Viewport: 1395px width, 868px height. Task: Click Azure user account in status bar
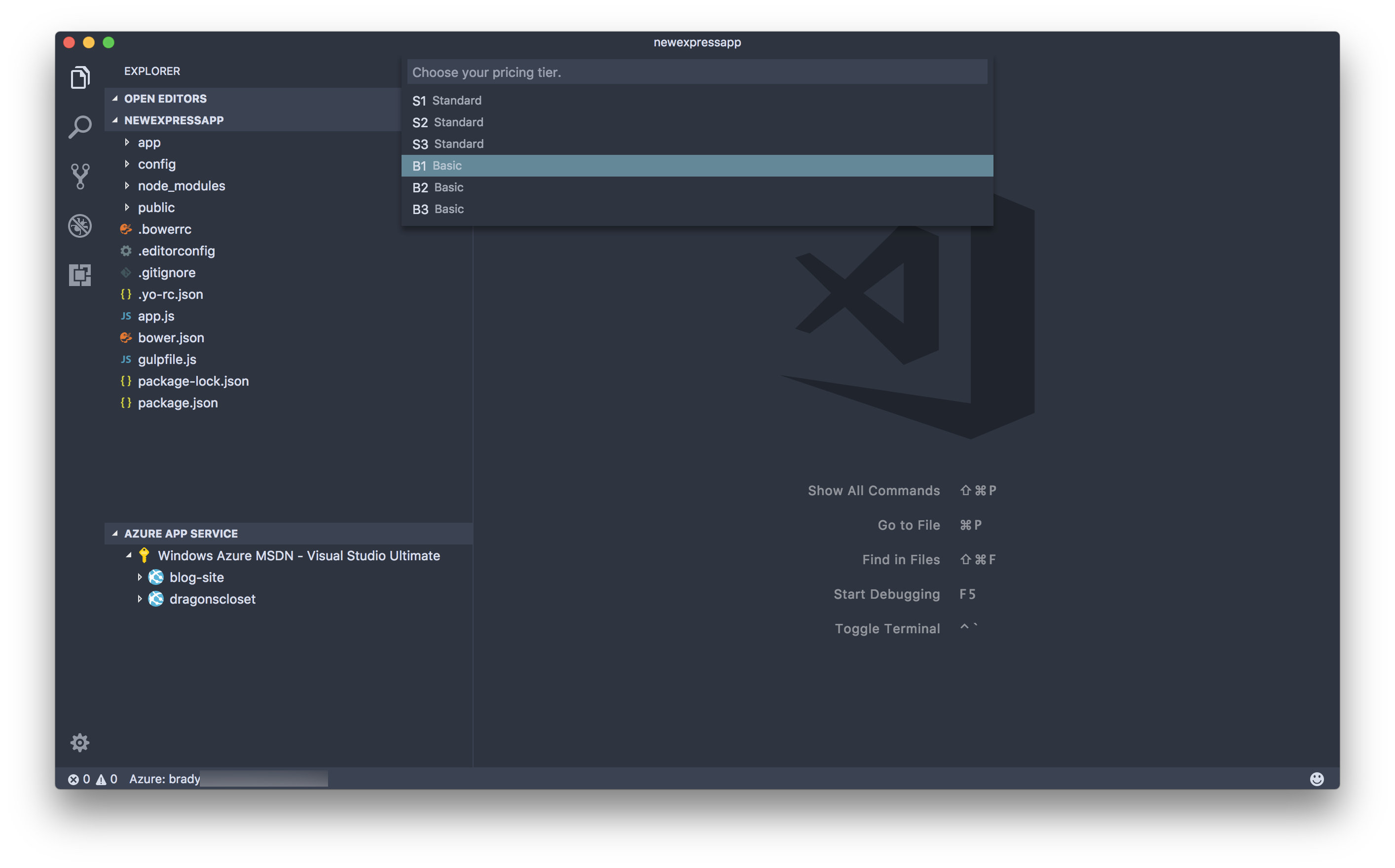coord(164,778)
